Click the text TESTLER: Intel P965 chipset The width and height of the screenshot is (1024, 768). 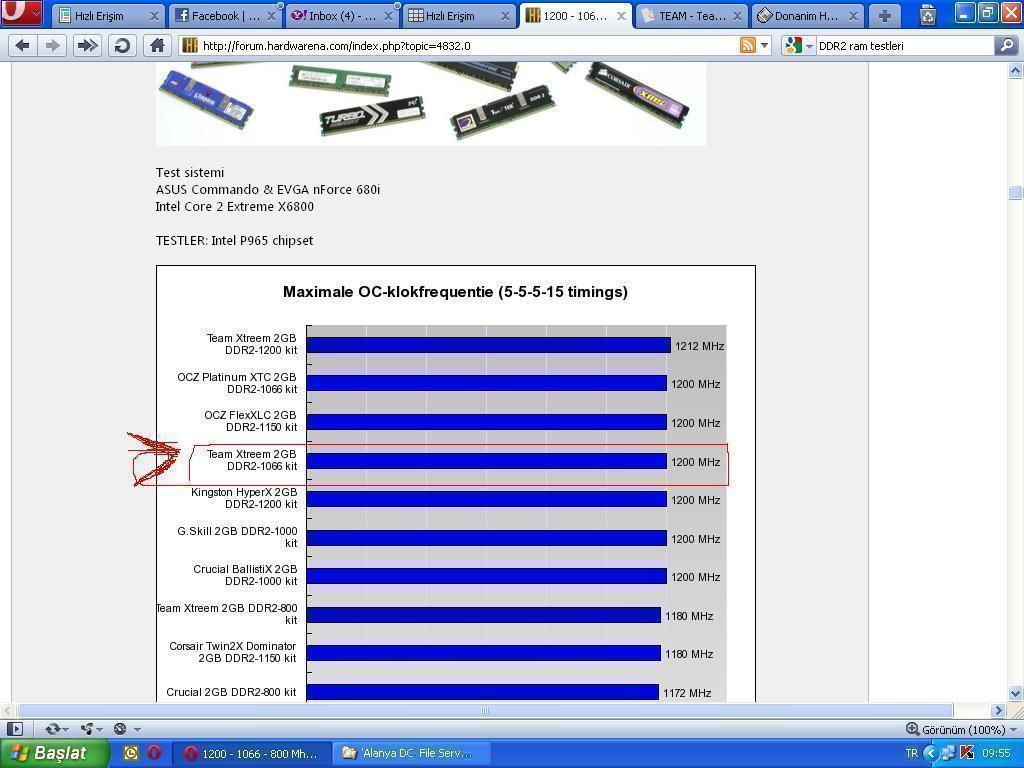pos(234,240)
